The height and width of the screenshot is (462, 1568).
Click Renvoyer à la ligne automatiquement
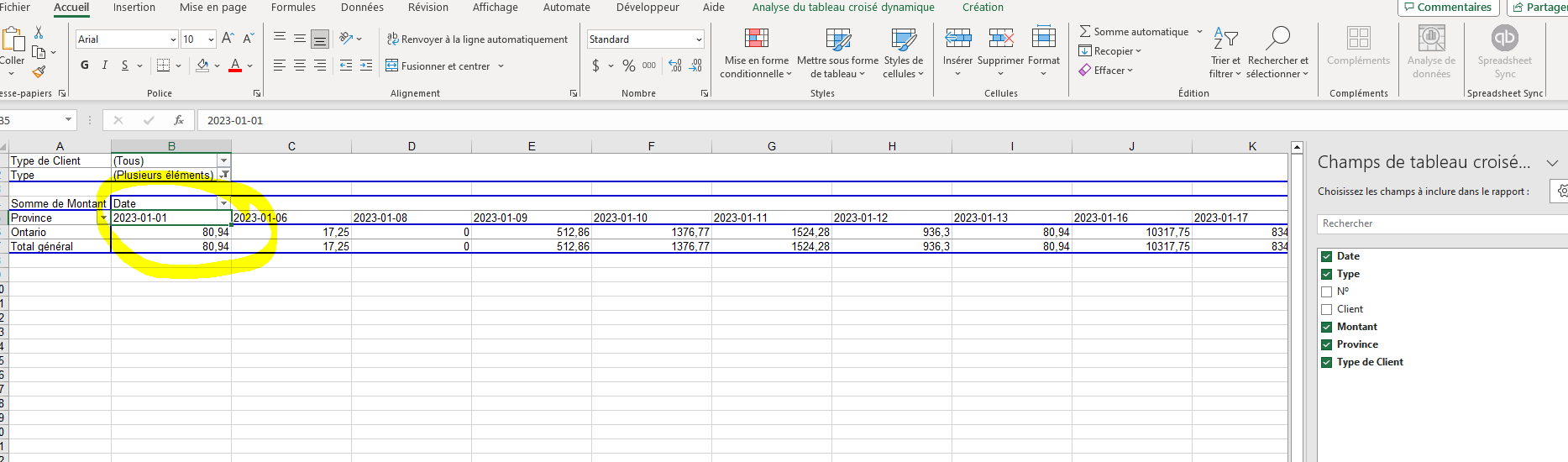(477, 39)
